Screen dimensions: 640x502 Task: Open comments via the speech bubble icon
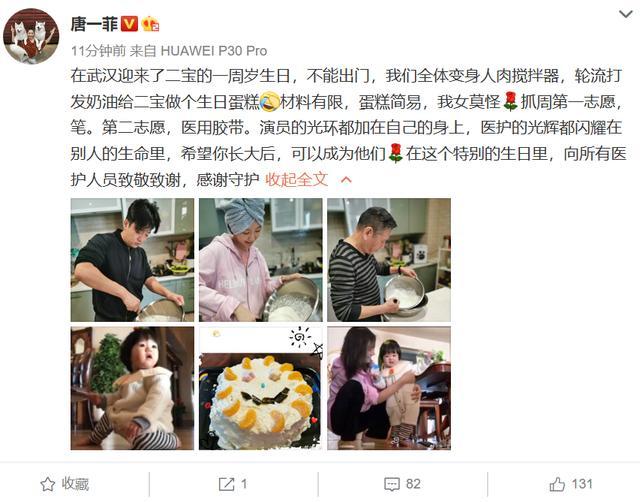point(392,484)
